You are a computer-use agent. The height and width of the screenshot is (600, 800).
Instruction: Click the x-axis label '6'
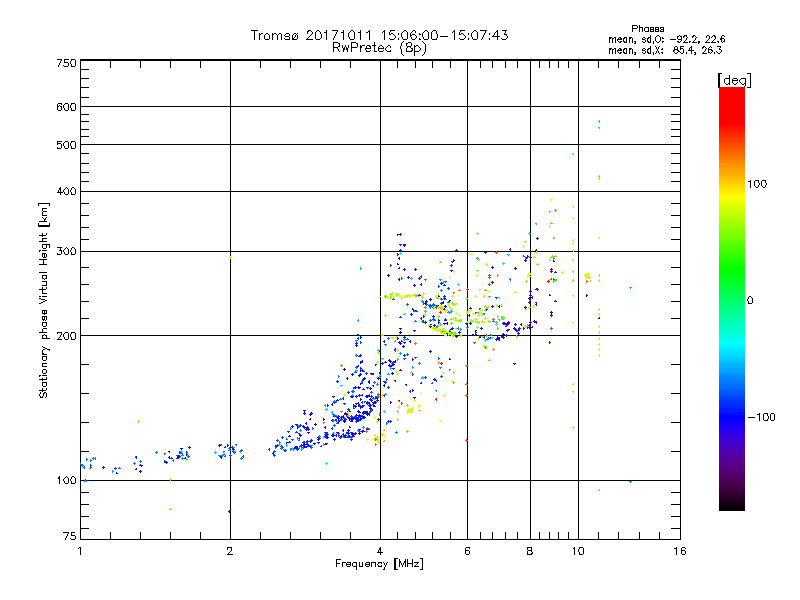pyautogui.click(x=467, y=551)
